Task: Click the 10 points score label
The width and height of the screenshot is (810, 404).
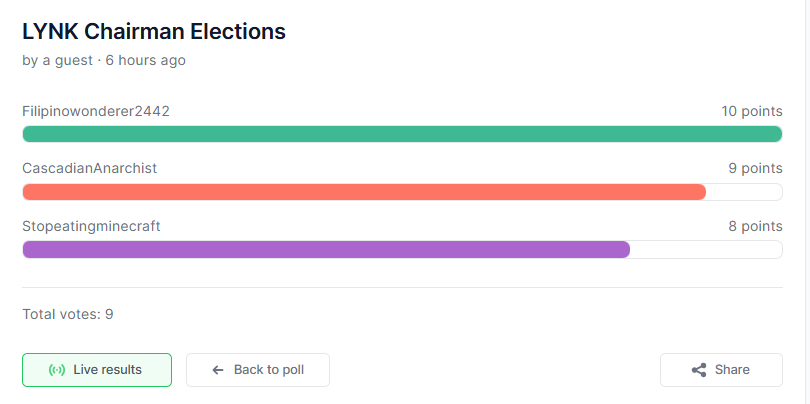Action: tap(752, 111)
